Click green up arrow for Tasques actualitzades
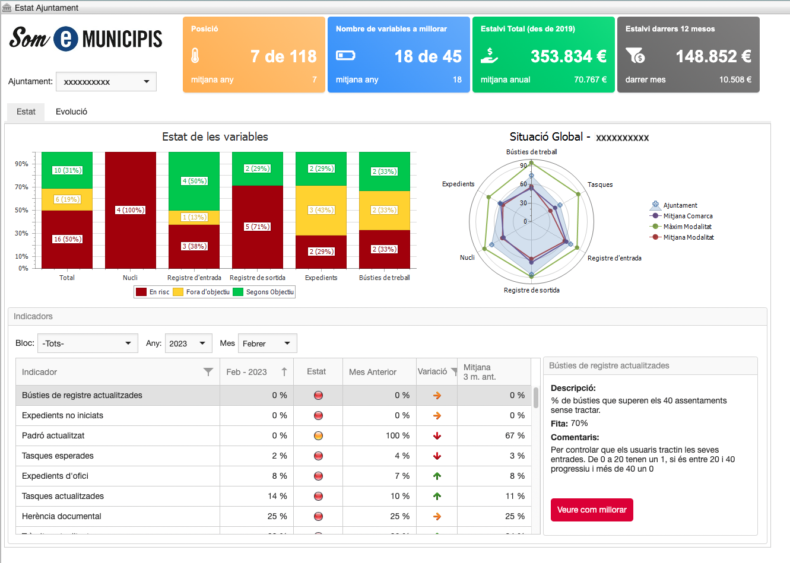Viewport: 790px width, 563px height. pyautogui.click(x=437, y=496)
